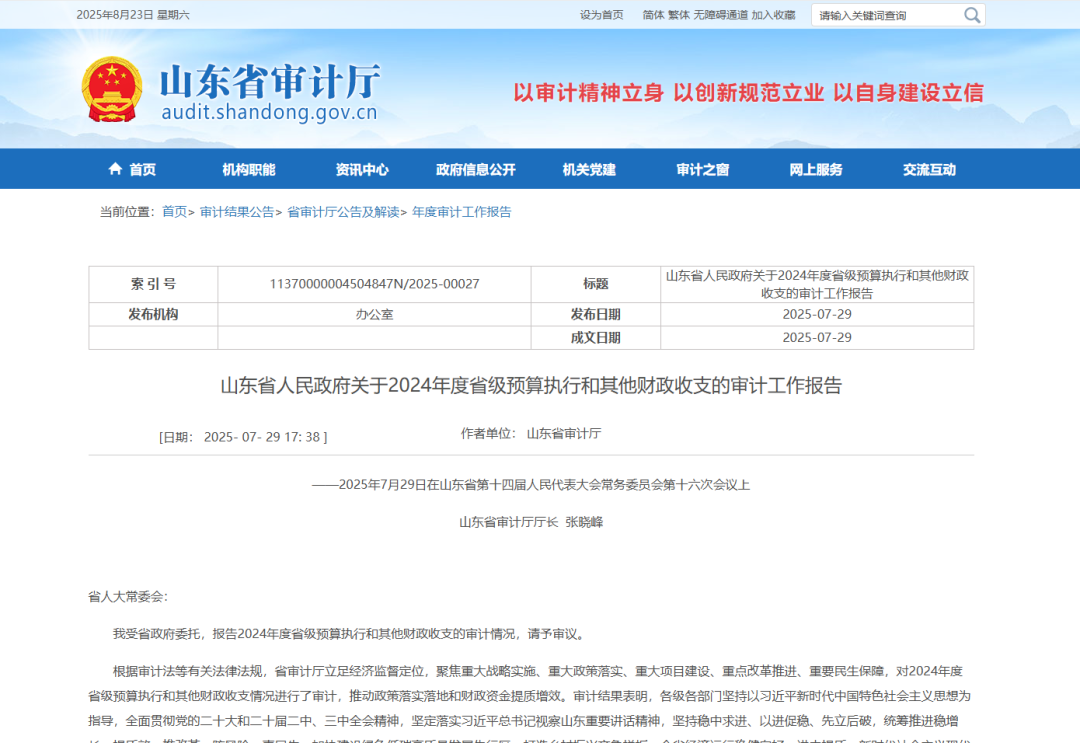This screenshot has height=743, width=1080.
Task: Click the 索引号 label cell
Action: (x=154, y=284)
